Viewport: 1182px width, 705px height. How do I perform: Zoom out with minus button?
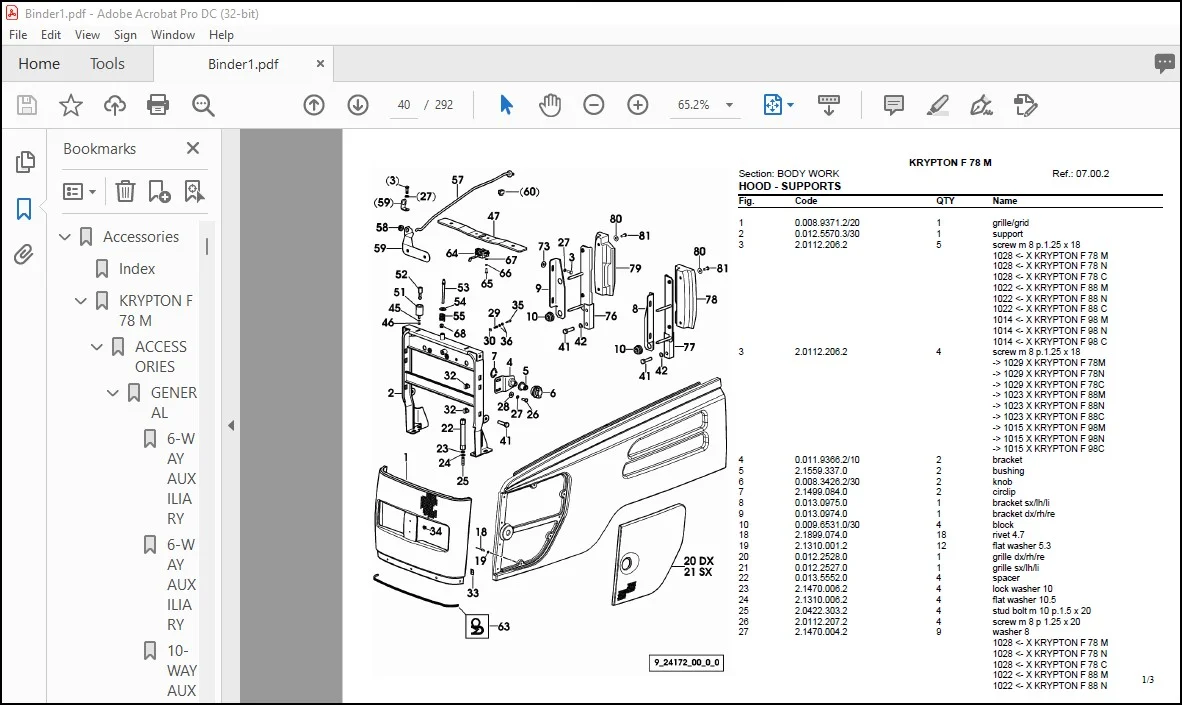click(594, 105)
